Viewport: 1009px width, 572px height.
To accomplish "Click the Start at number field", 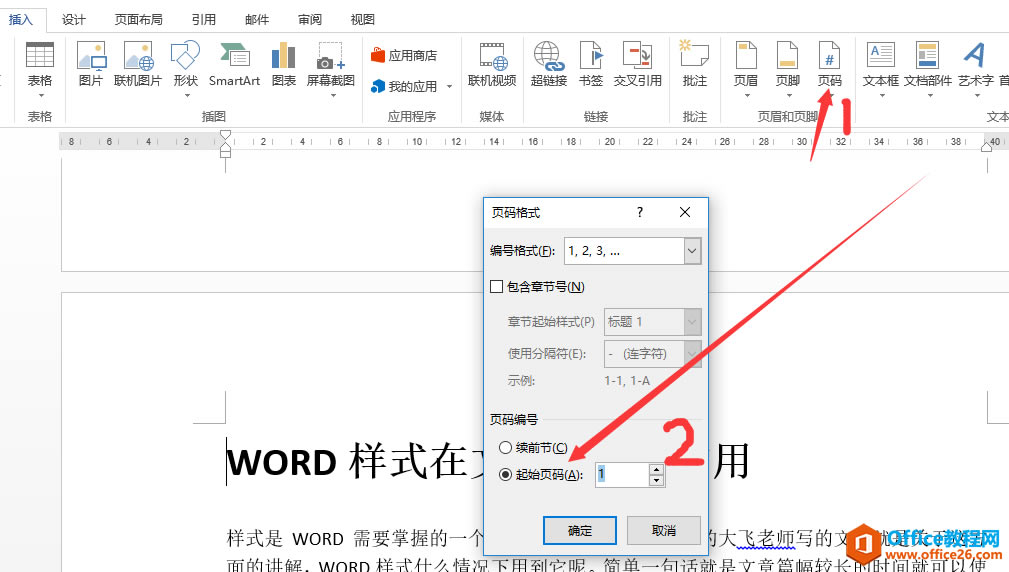I will 622,475.
